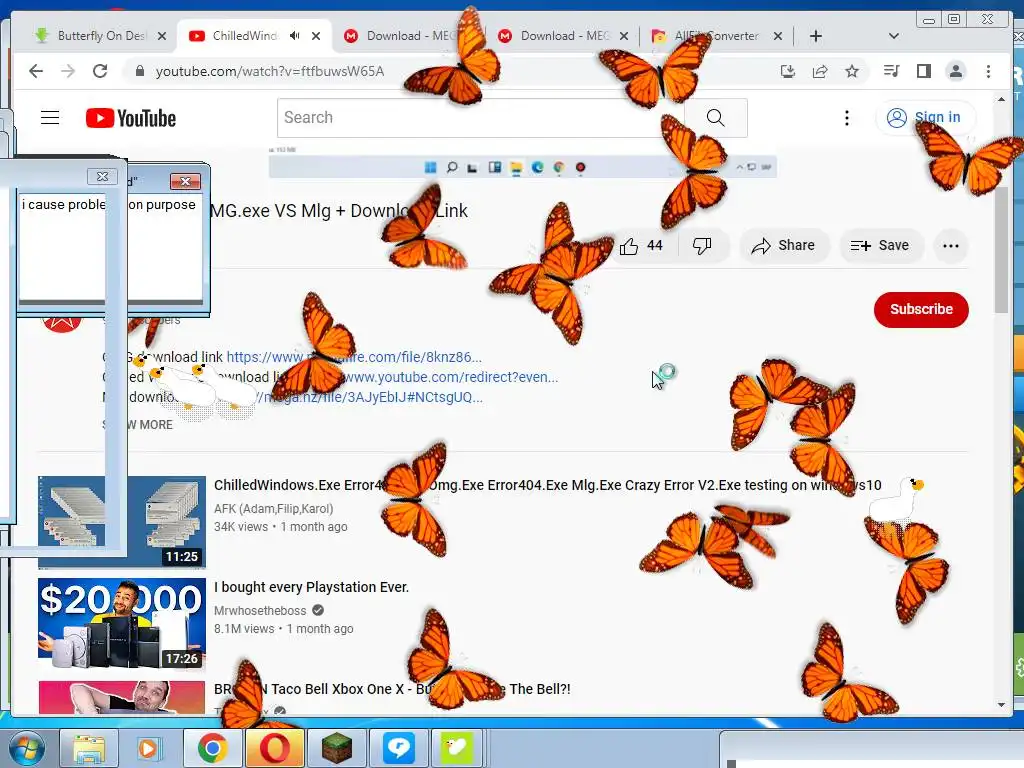The width and height of the screenshot is (1024, 768).
Task: Click the page vertical scrollbar thumb
Action: coord(1001,248)
